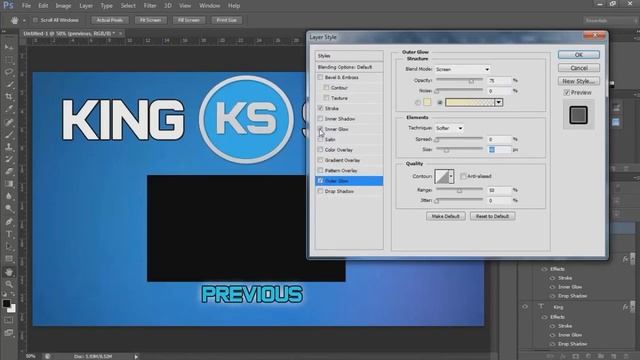The height and width of the screenshot is (360, 640).
Task: Open the glow gradient picker arrow
Action: 498,102
